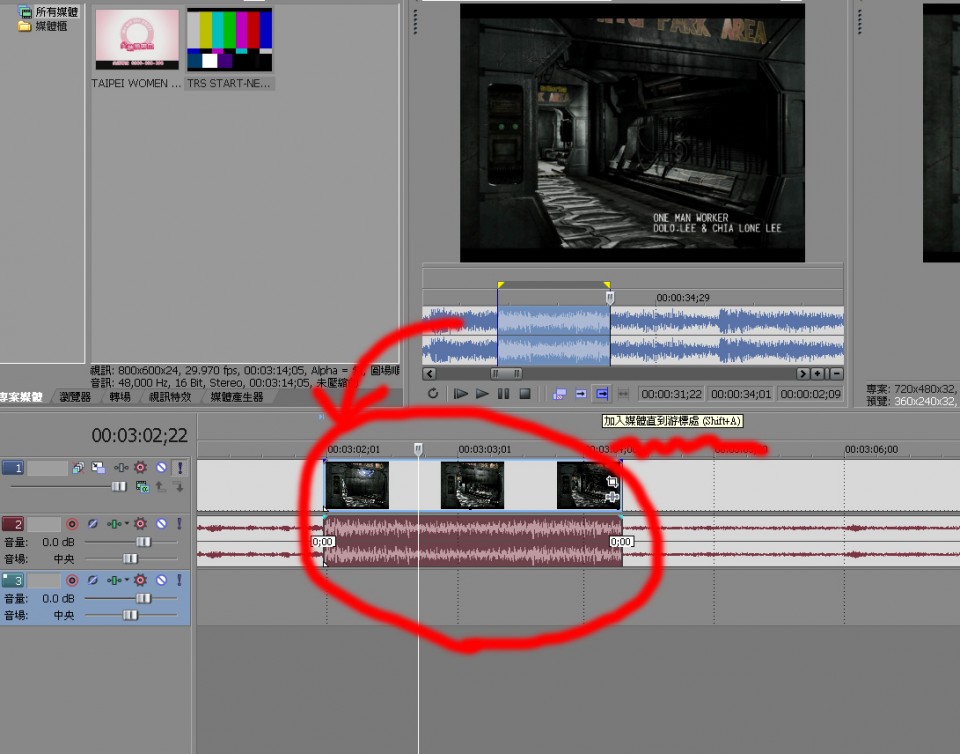Switch to the 轉場 tab
Screen dimensions: 960x754
pos(120,397)
